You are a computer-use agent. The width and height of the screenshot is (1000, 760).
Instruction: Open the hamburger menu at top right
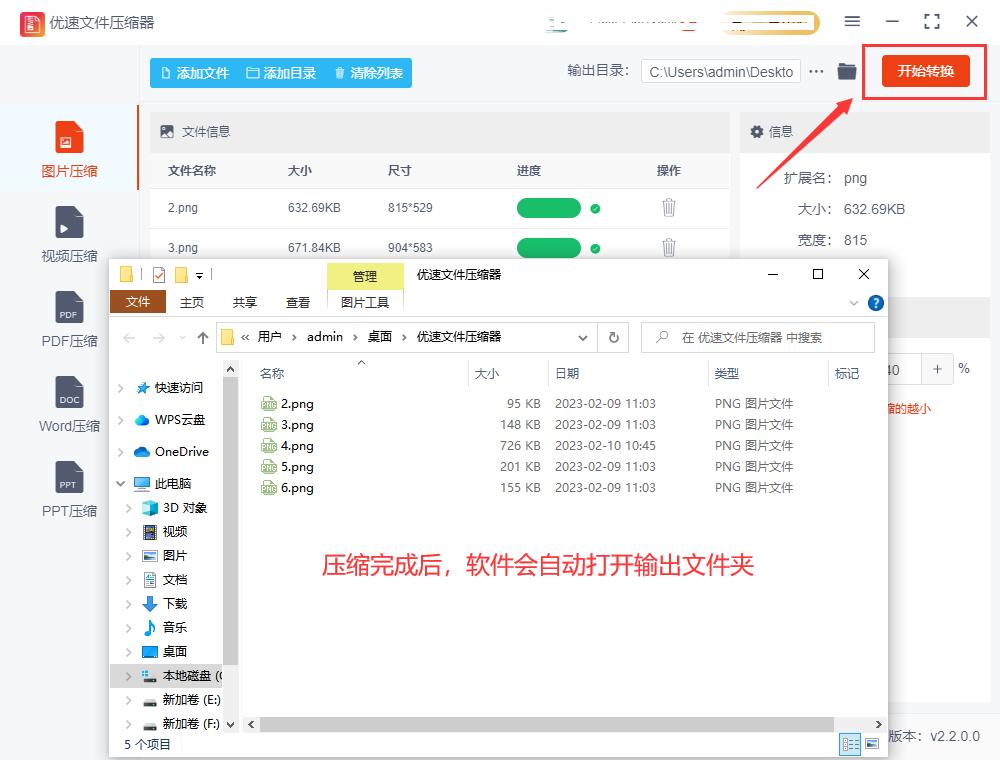point(853,21)
